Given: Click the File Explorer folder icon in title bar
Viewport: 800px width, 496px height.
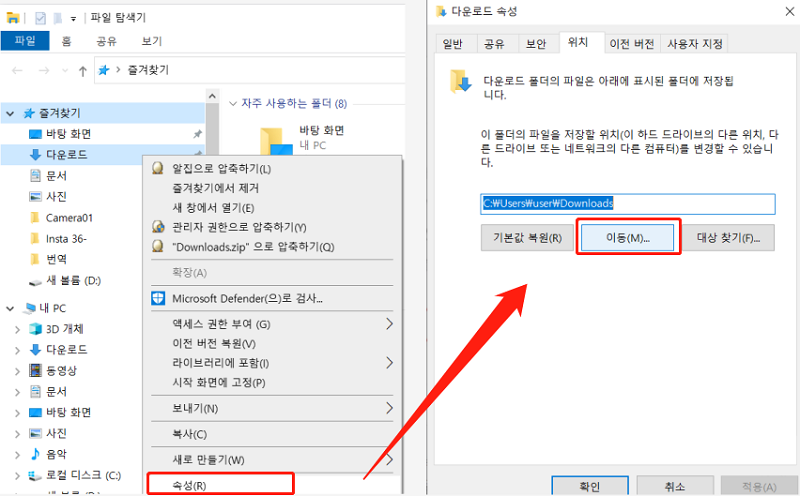Looking at the screenshot, I should pos(13,18).
